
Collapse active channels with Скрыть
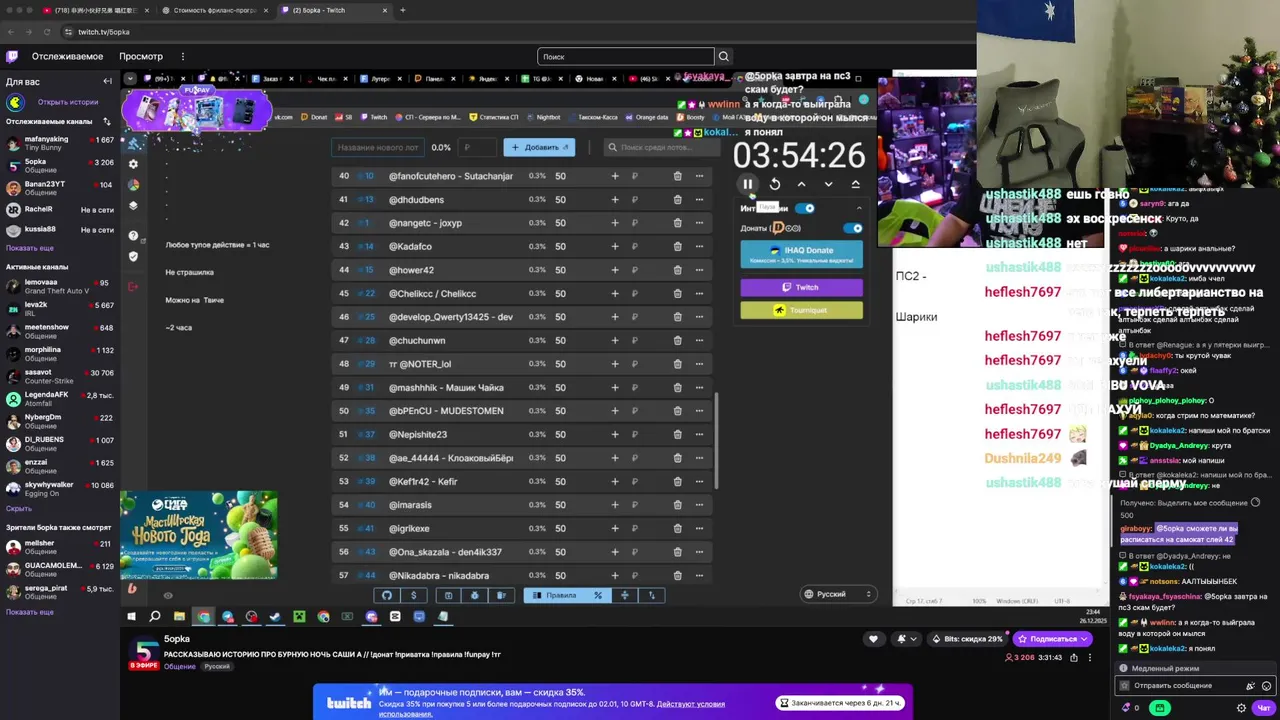point(19,508)
